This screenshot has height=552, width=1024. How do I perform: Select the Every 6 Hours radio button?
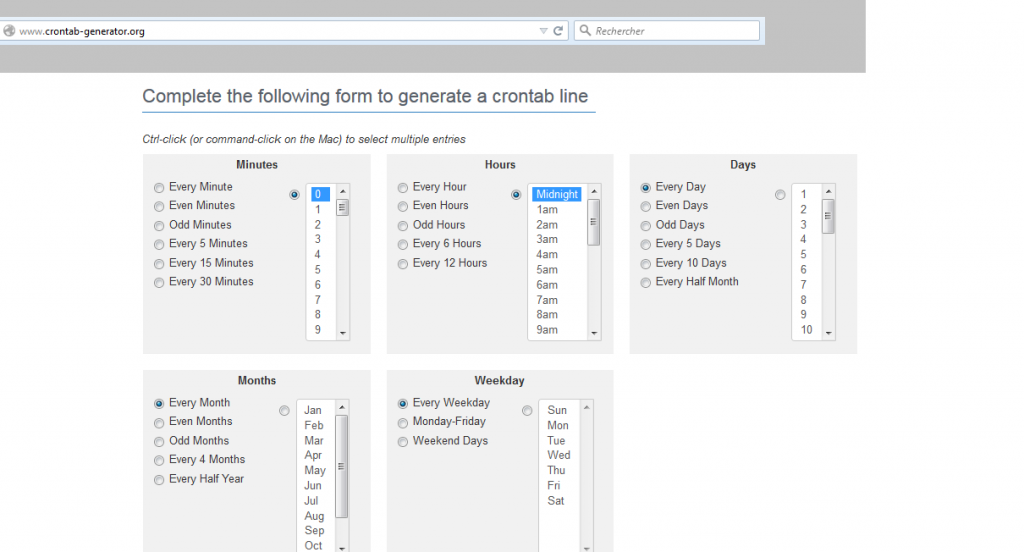[403, 244]
